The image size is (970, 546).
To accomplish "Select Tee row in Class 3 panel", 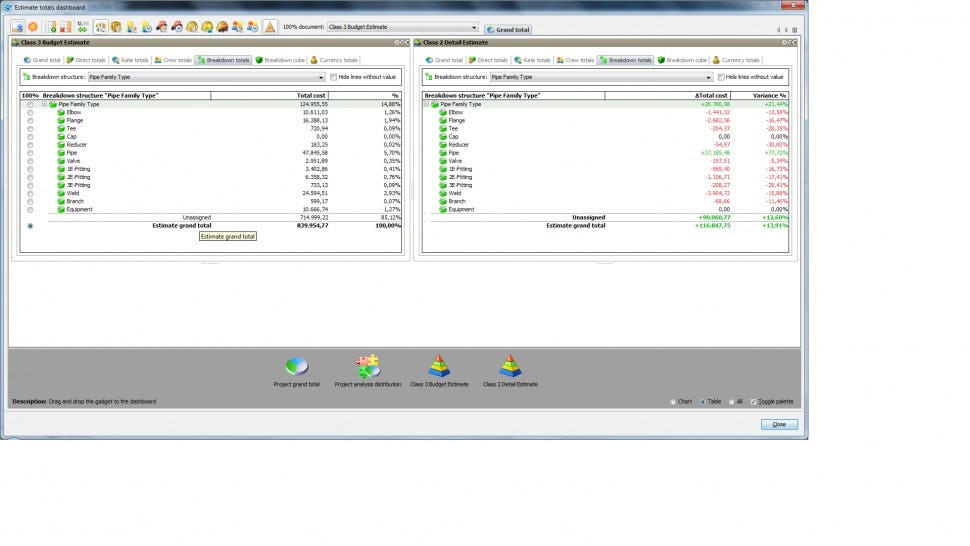I will (x=210, y=129).
